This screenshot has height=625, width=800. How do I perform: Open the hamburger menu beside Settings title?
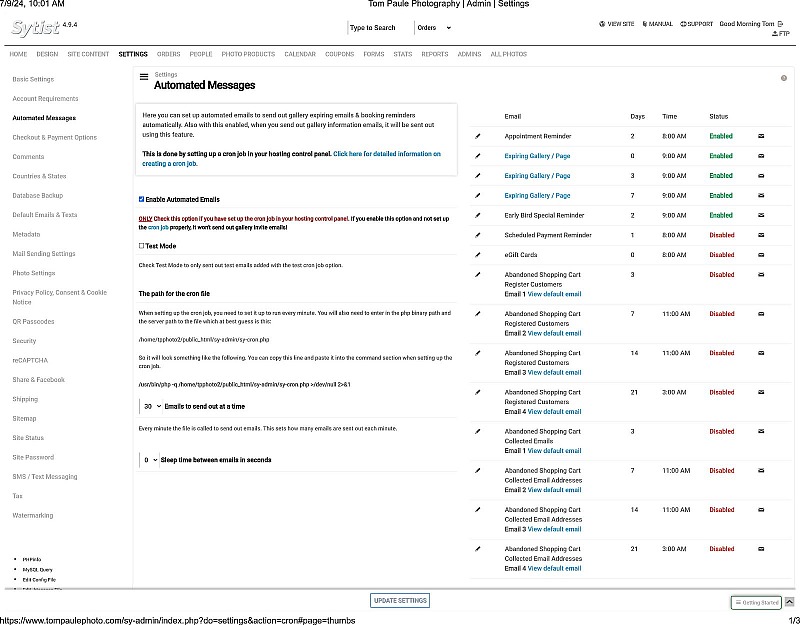pyautogui.click(x=144, y=77)
